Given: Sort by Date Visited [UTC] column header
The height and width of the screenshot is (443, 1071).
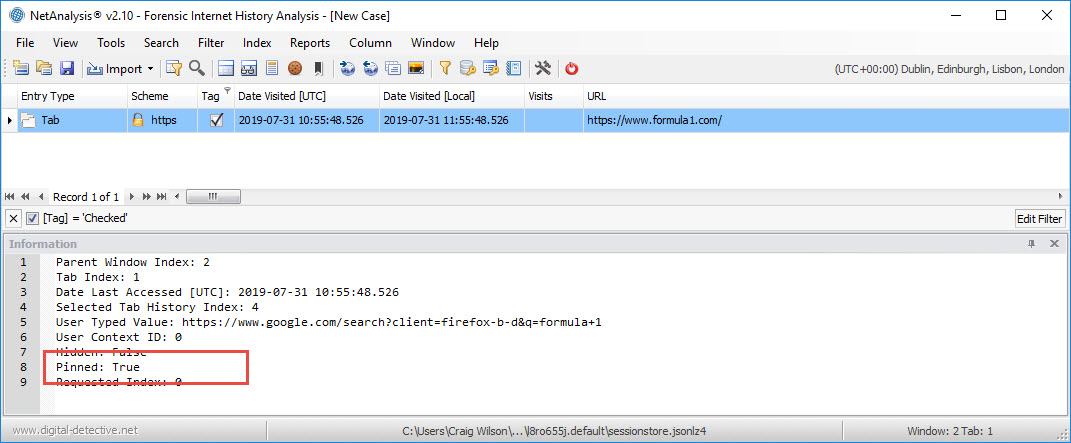Looking at the screenshot, I should pos(306,96).
